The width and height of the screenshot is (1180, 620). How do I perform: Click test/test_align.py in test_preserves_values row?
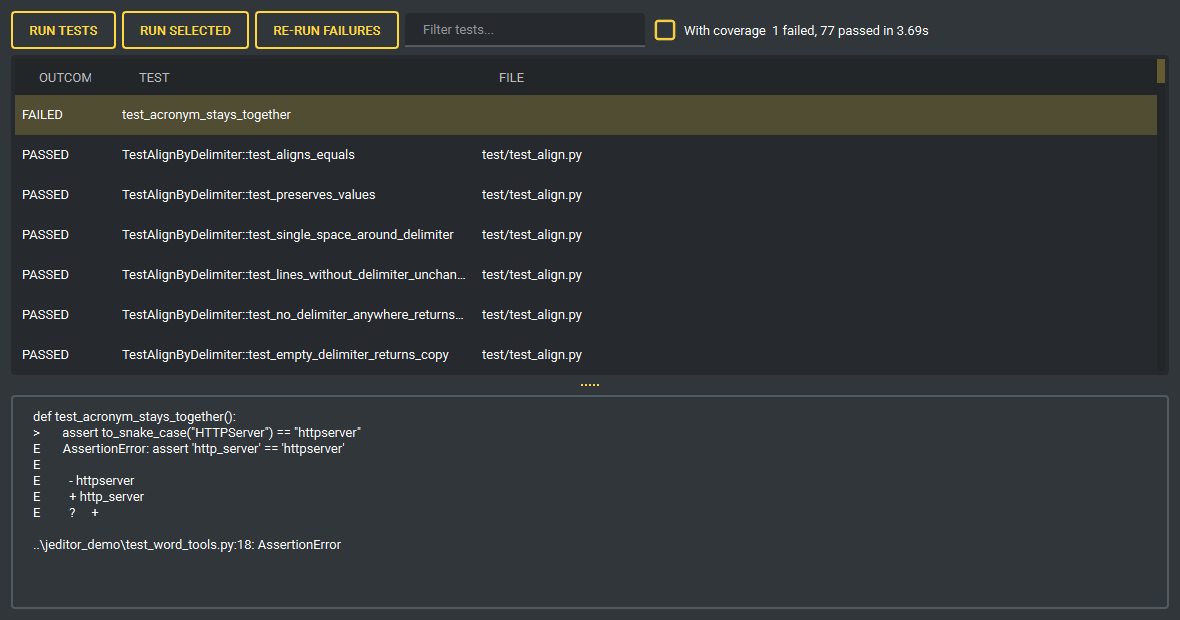coord(532,195)
